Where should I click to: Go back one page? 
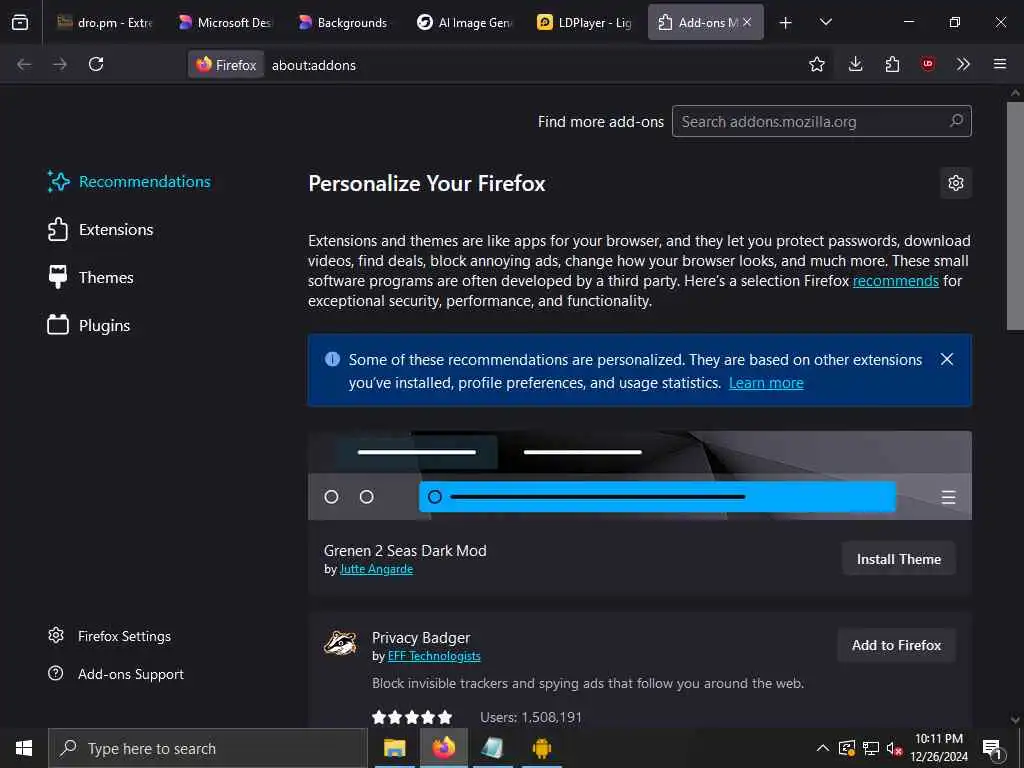[x=24, y=64]
